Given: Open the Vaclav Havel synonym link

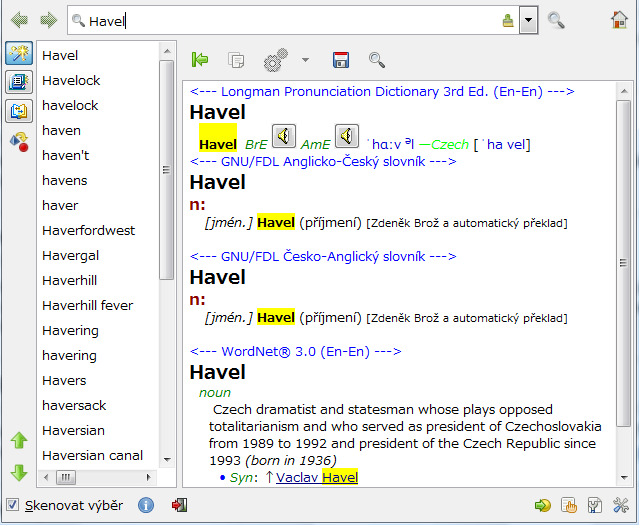Looking at the screenshot, I should pos(317,477).
